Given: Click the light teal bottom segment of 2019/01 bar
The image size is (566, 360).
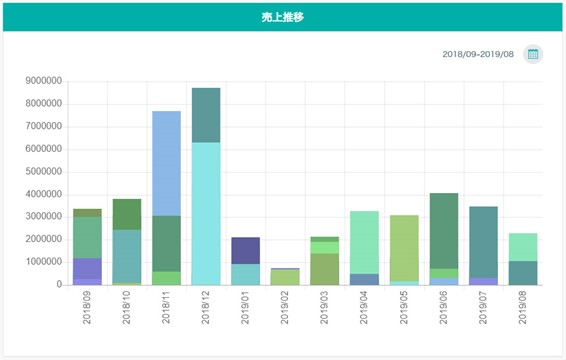Looking at the screenshot, I should 245,274.
